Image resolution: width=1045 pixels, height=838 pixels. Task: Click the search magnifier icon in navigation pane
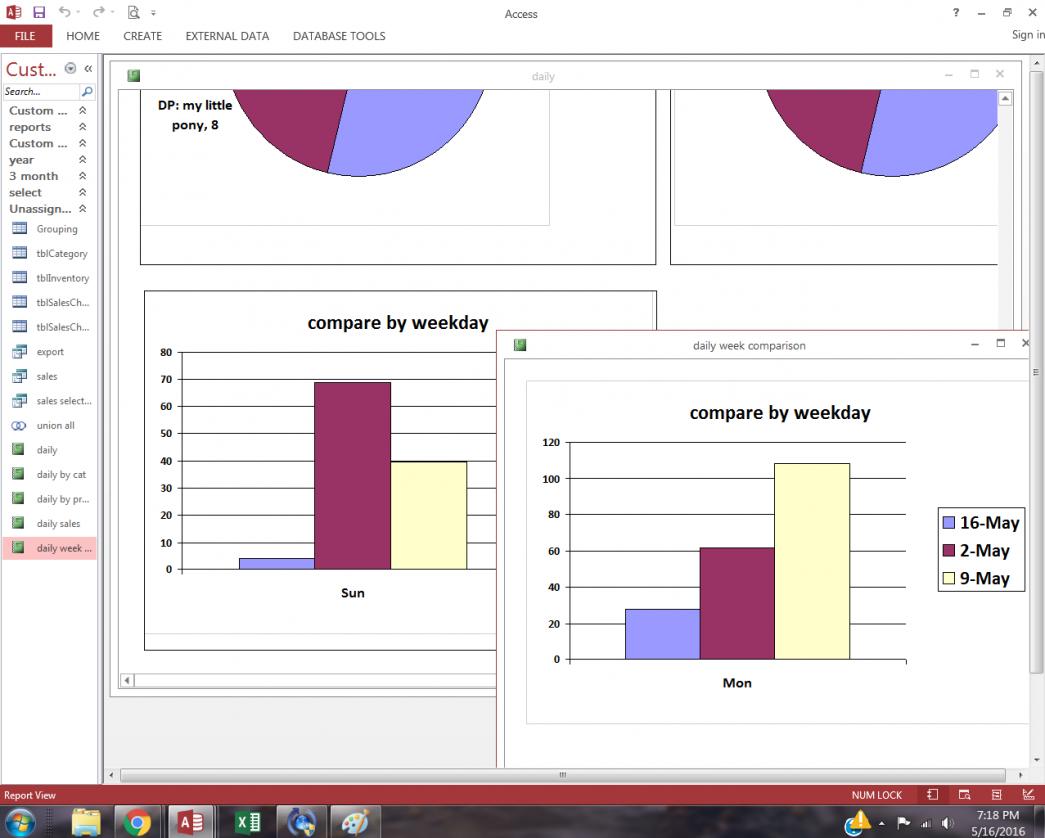(x=87, y=91)
